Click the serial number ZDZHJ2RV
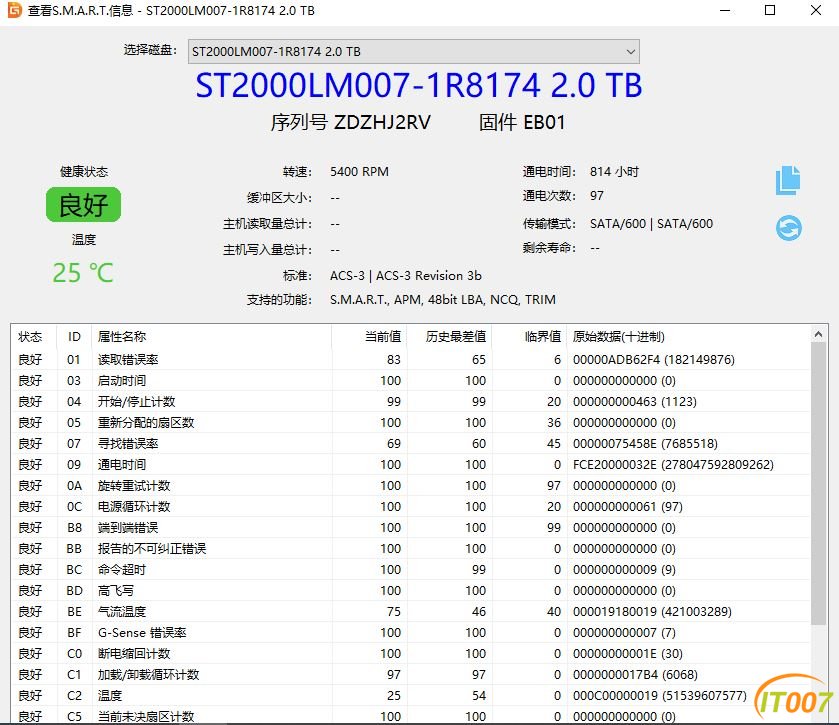This screenshot has width=839, height=725. [382, 123]
